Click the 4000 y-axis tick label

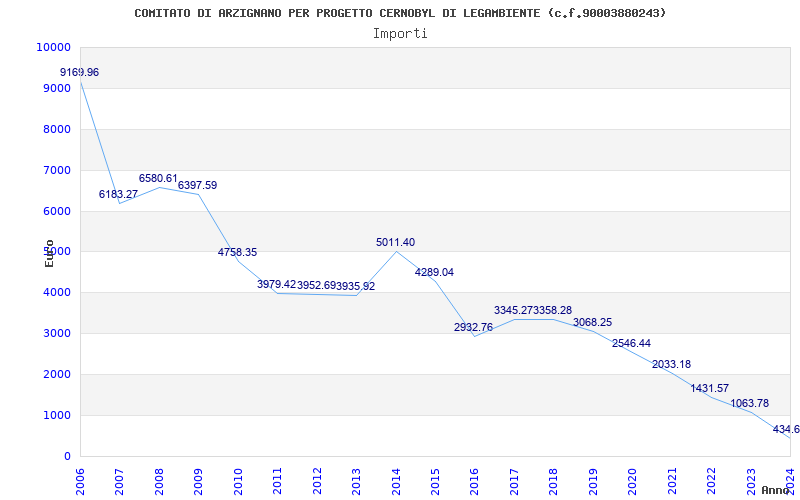pos(56,293)
